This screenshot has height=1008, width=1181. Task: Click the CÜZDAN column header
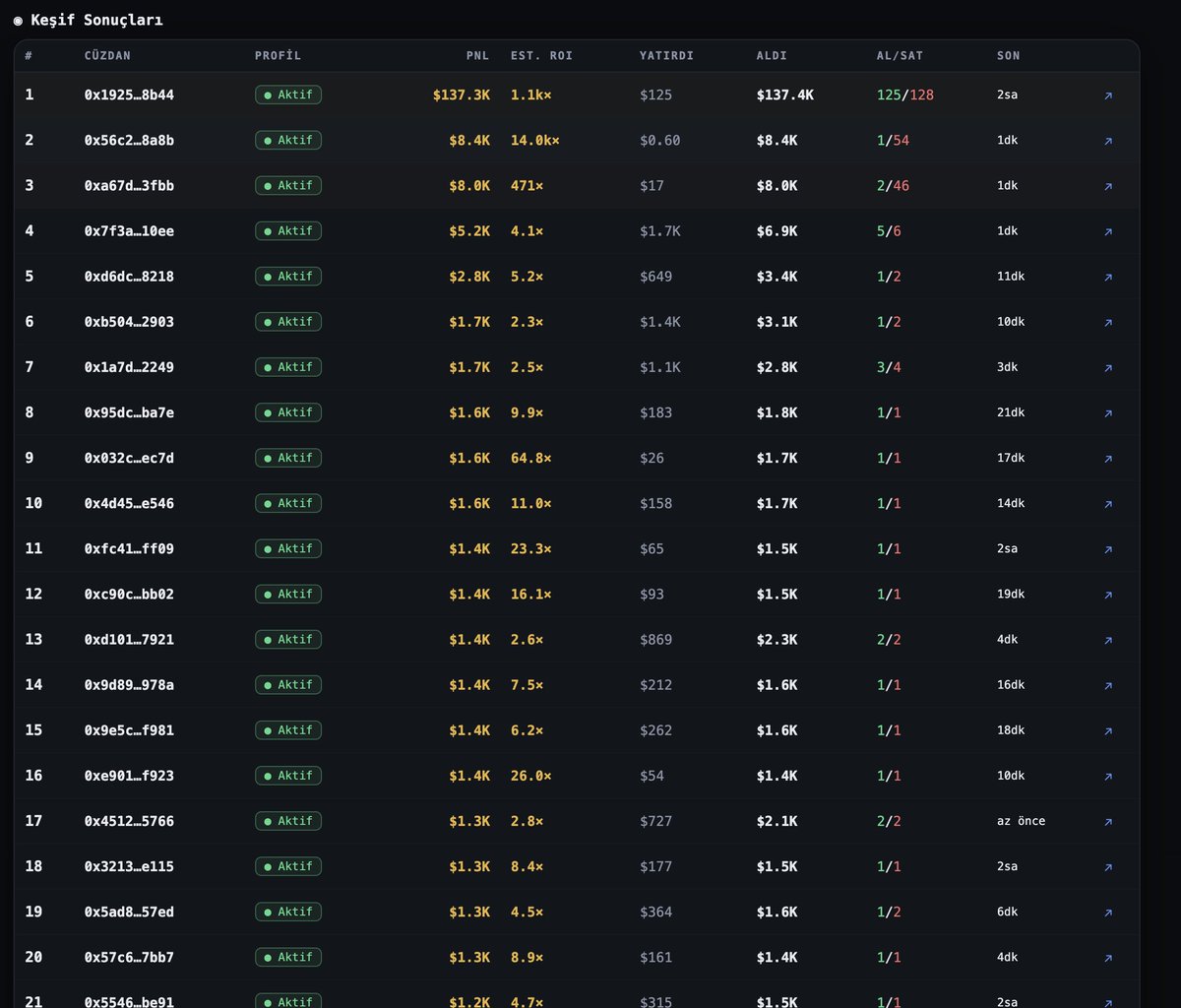(107, 56)
